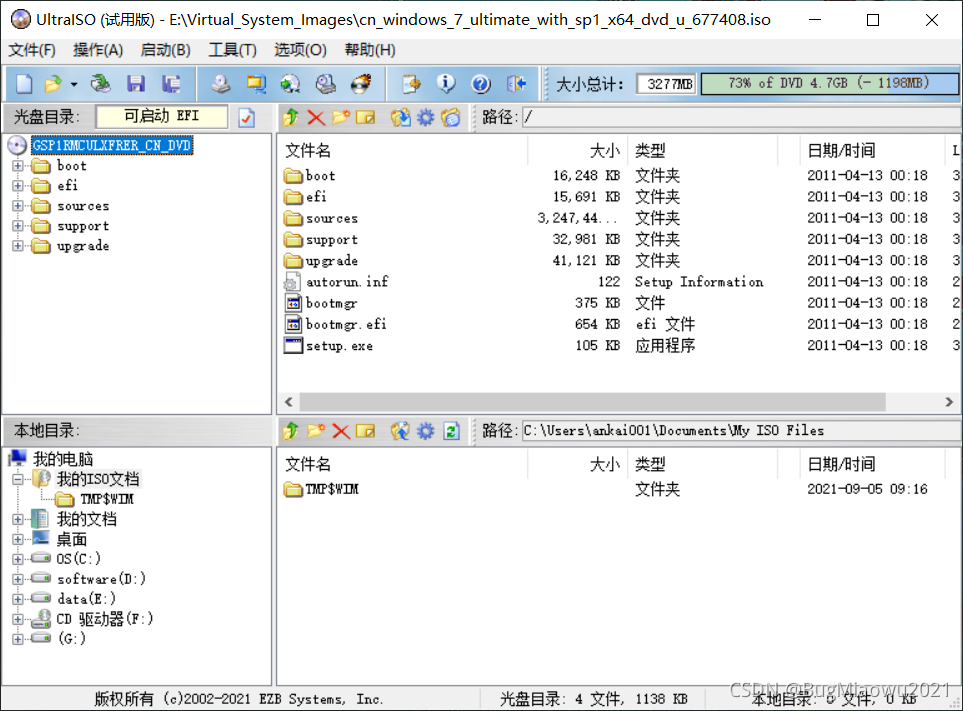Image resolution: width=963 pixels, height=711 pixels.
Task: Expand the upgrade folder in the ISO tree
Action: click(x=18, y=246)
